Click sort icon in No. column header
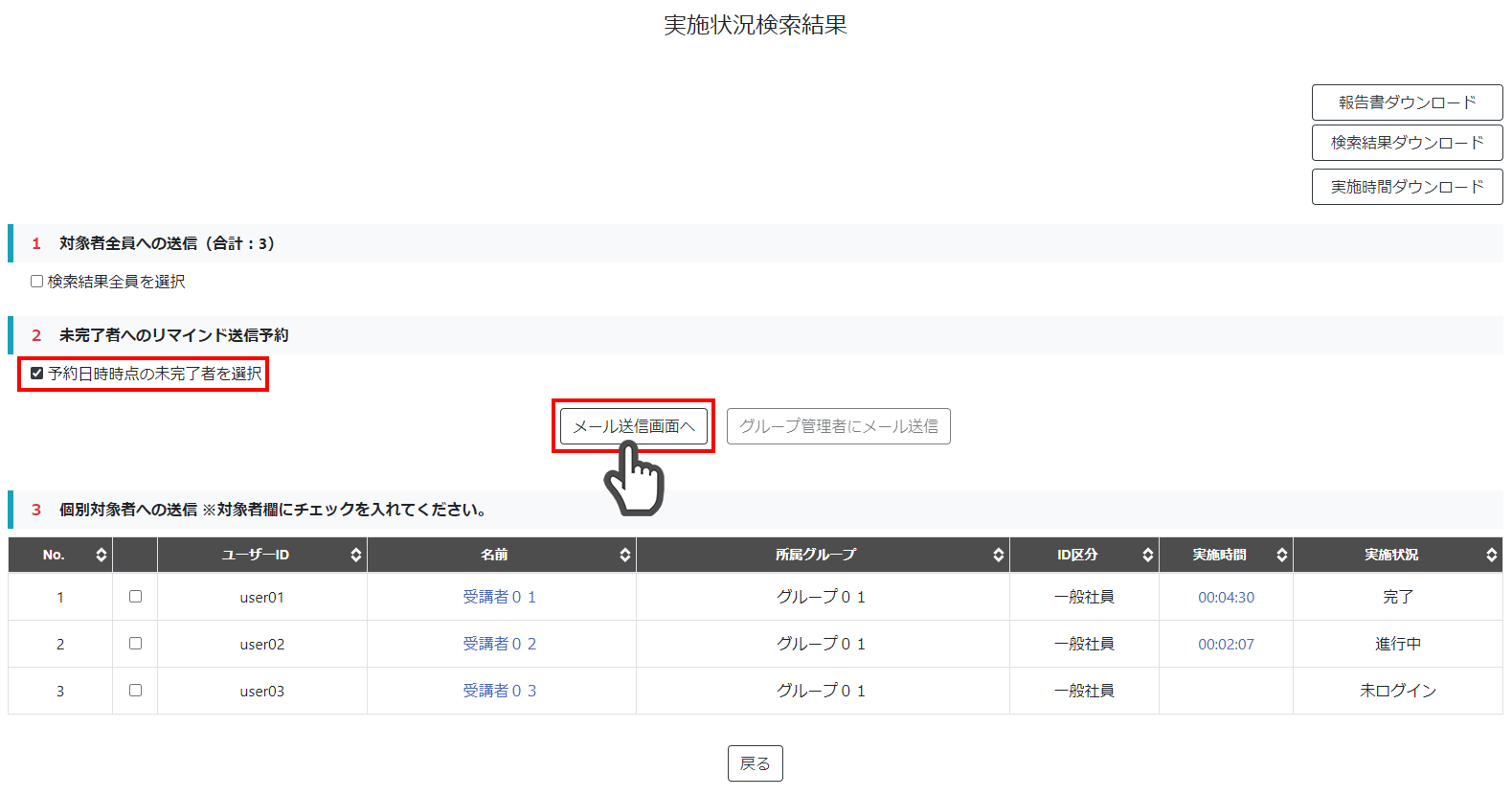 point(101,555)
